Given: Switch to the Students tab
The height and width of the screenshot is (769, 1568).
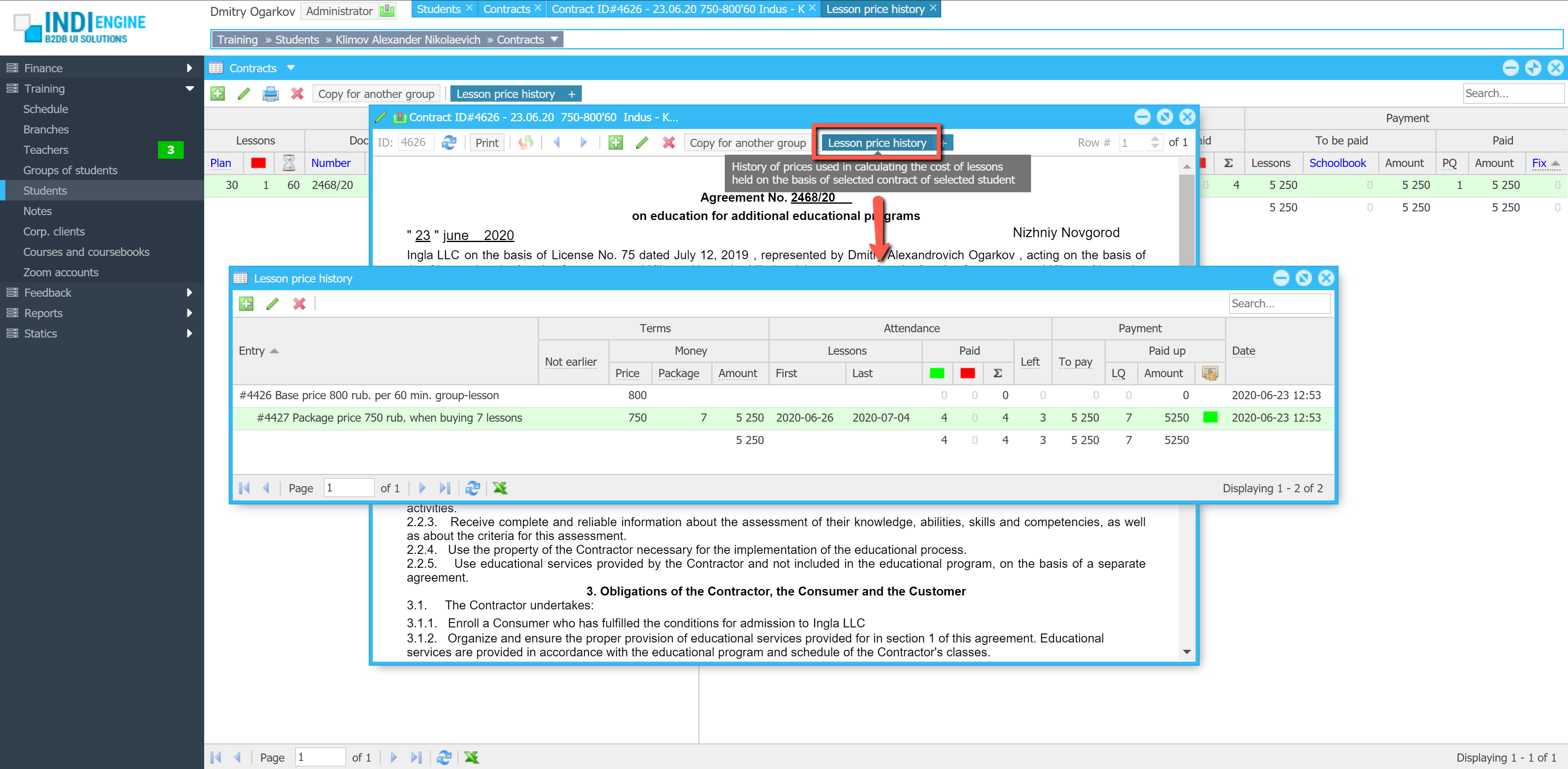Looking at the screenshot, I should click(x=438, y=9).
